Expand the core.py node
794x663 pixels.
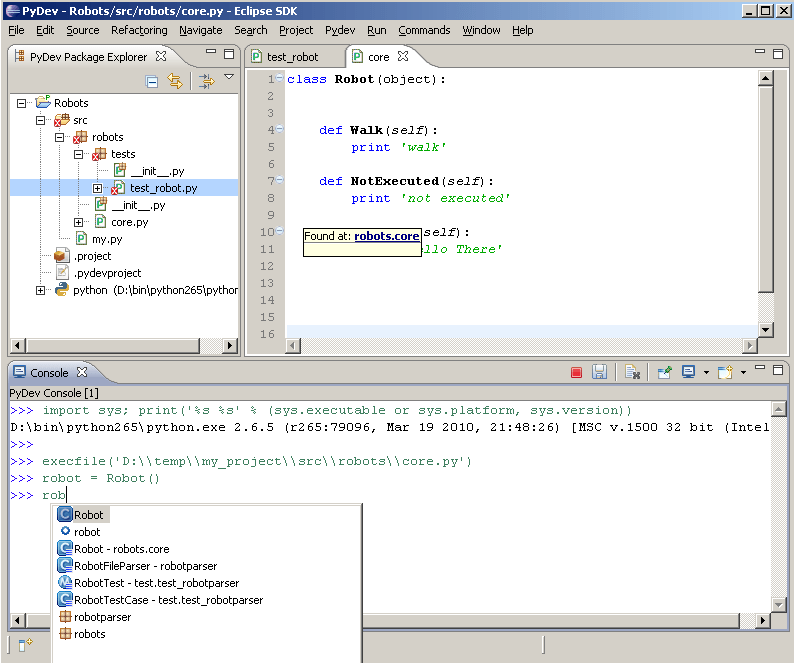click(x=78, y=222)
